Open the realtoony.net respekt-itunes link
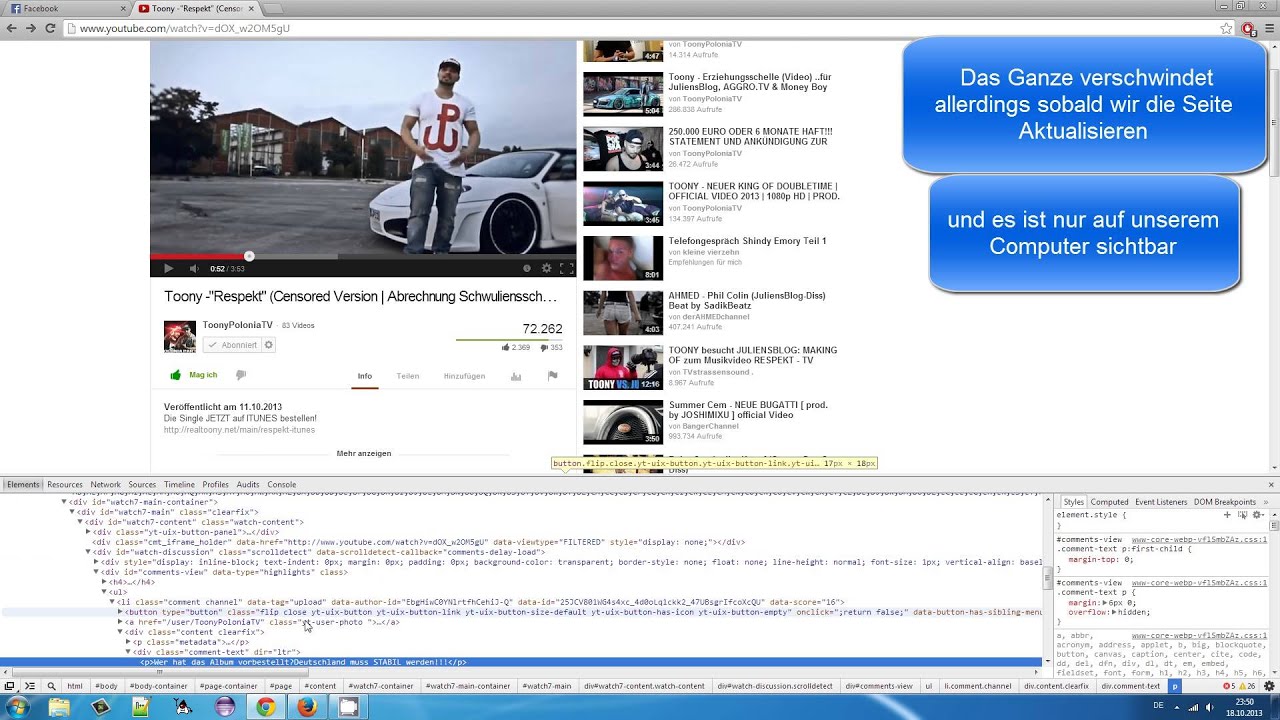1280x720 pixels. point(239,430)
